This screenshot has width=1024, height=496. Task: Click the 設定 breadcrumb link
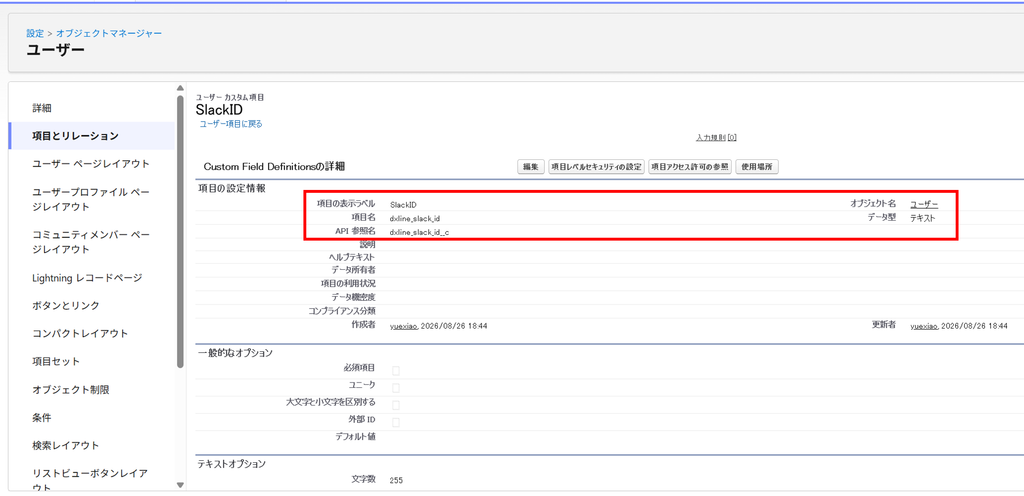[35, 33]
